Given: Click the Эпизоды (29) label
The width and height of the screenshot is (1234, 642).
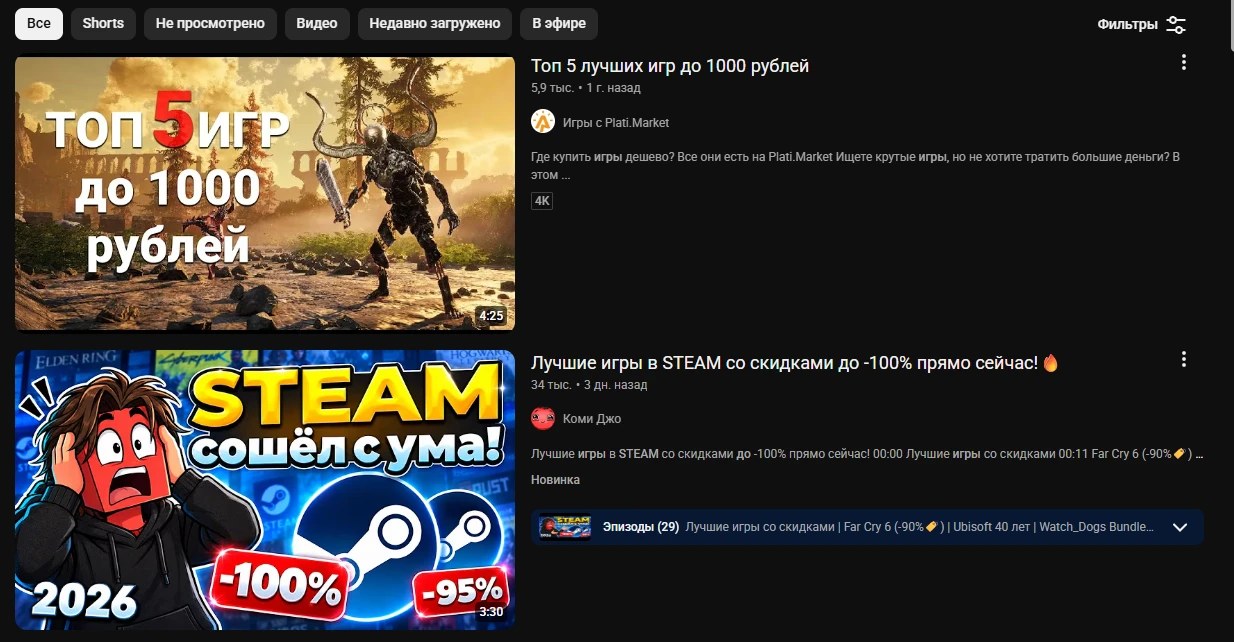Looking at the screenshot, I should 641,527.
